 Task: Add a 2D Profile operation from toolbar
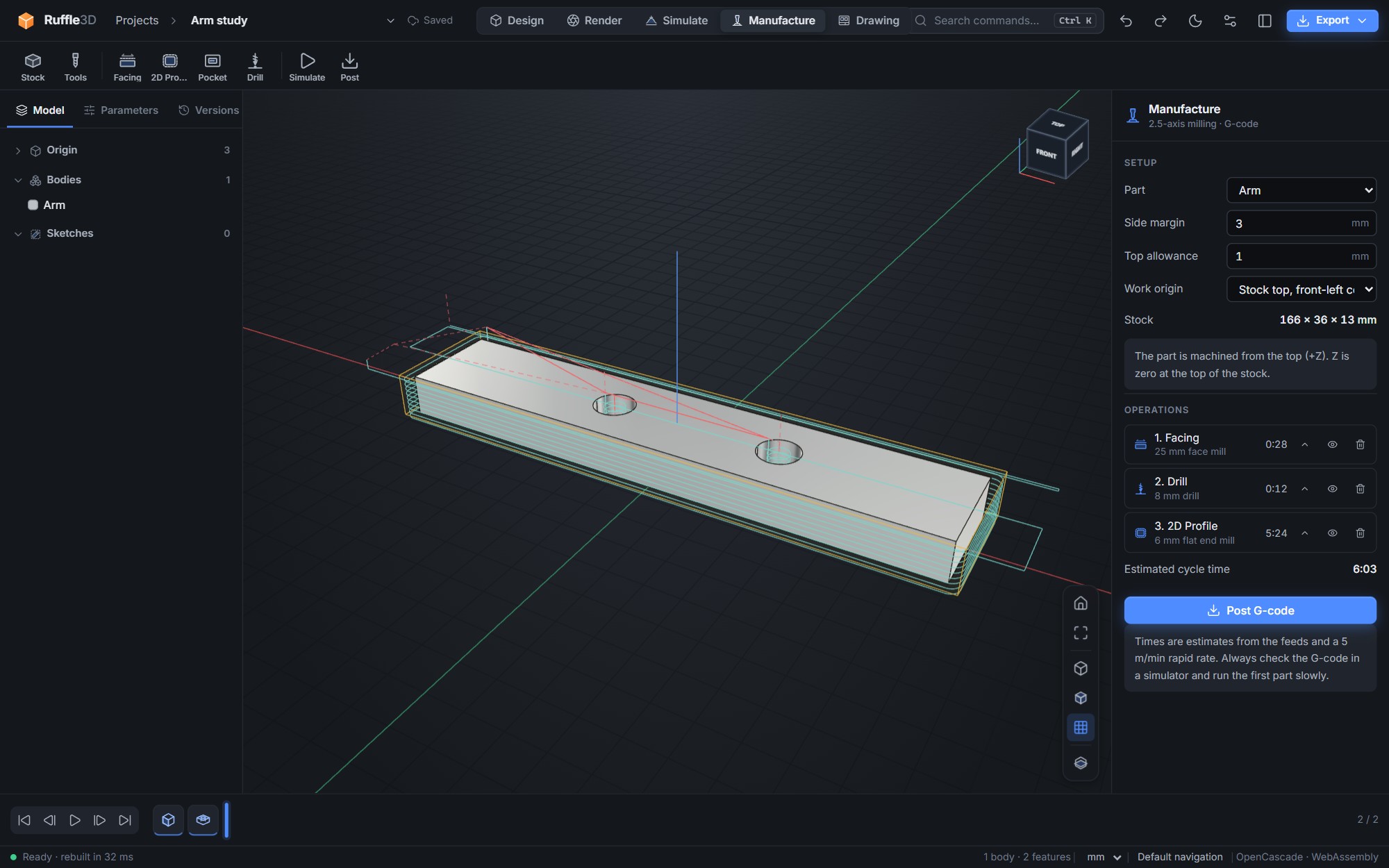pyautogui.click(x=169, y=67)
